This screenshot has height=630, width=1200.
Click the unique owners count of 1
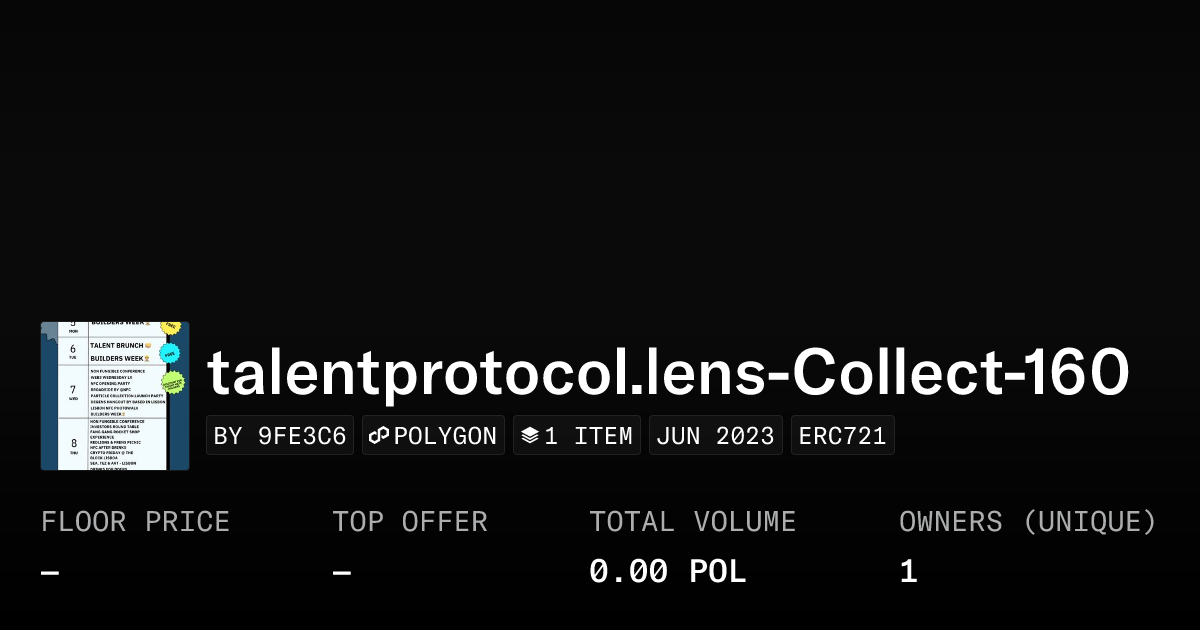(908, 572)
